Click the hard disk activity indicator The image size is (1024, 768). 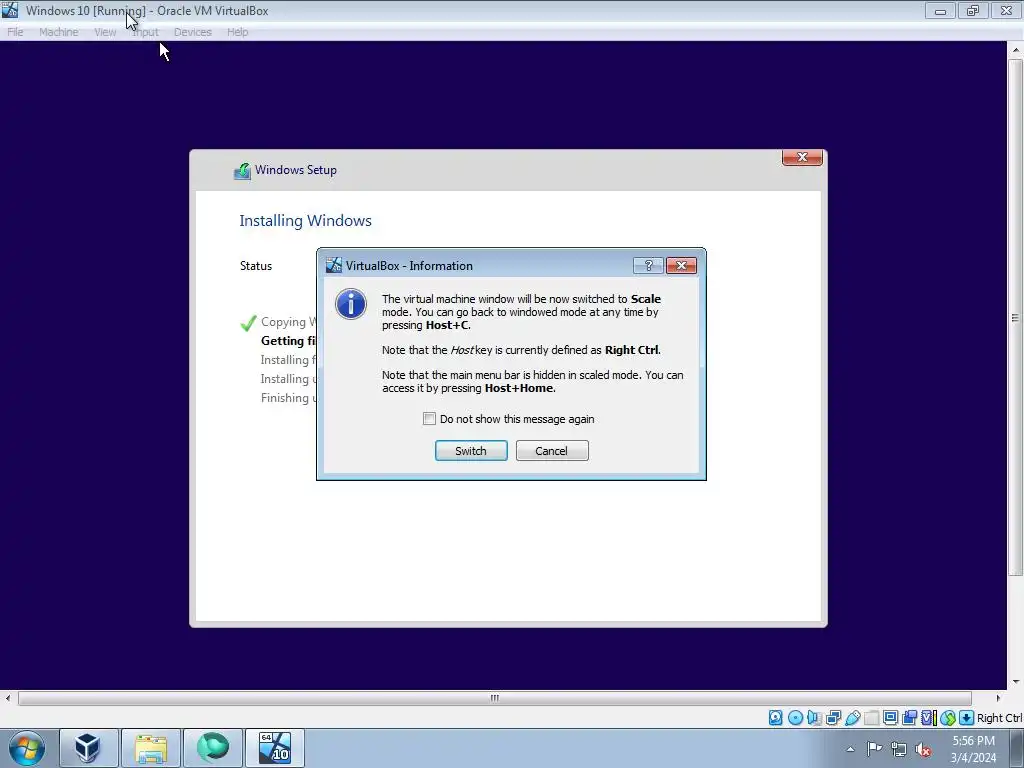click(x=775, y=718)
